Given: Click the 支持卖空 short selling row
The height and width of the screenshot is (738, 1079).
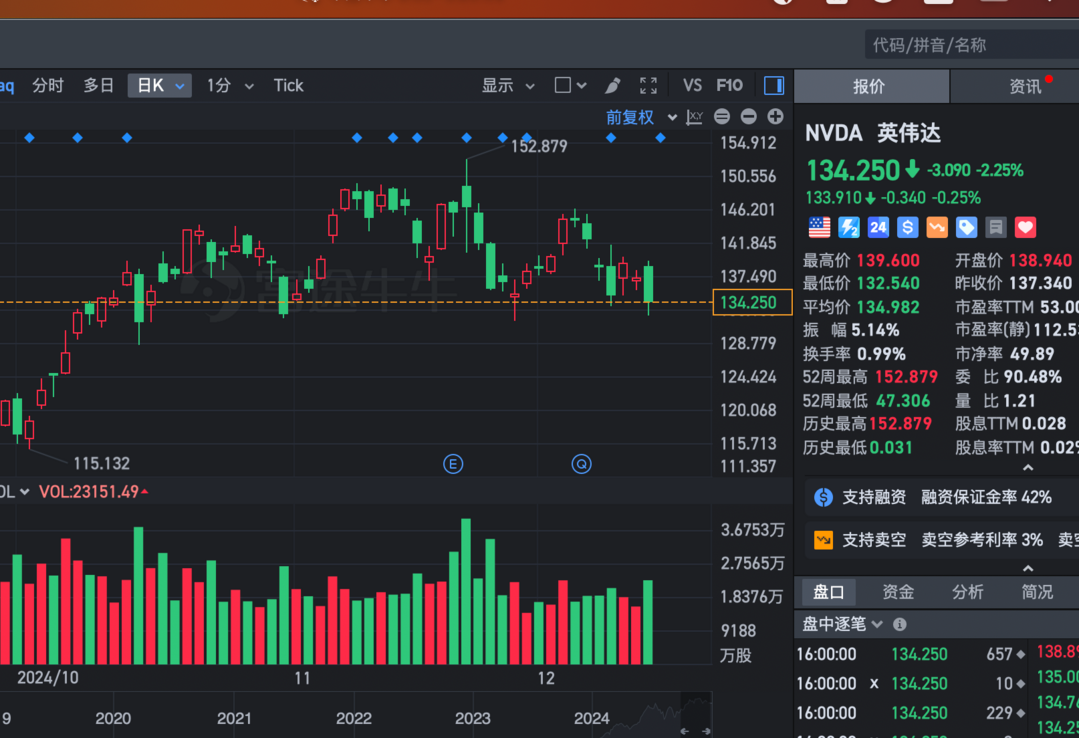Looking at the screenshot, I should coord(942,540).
